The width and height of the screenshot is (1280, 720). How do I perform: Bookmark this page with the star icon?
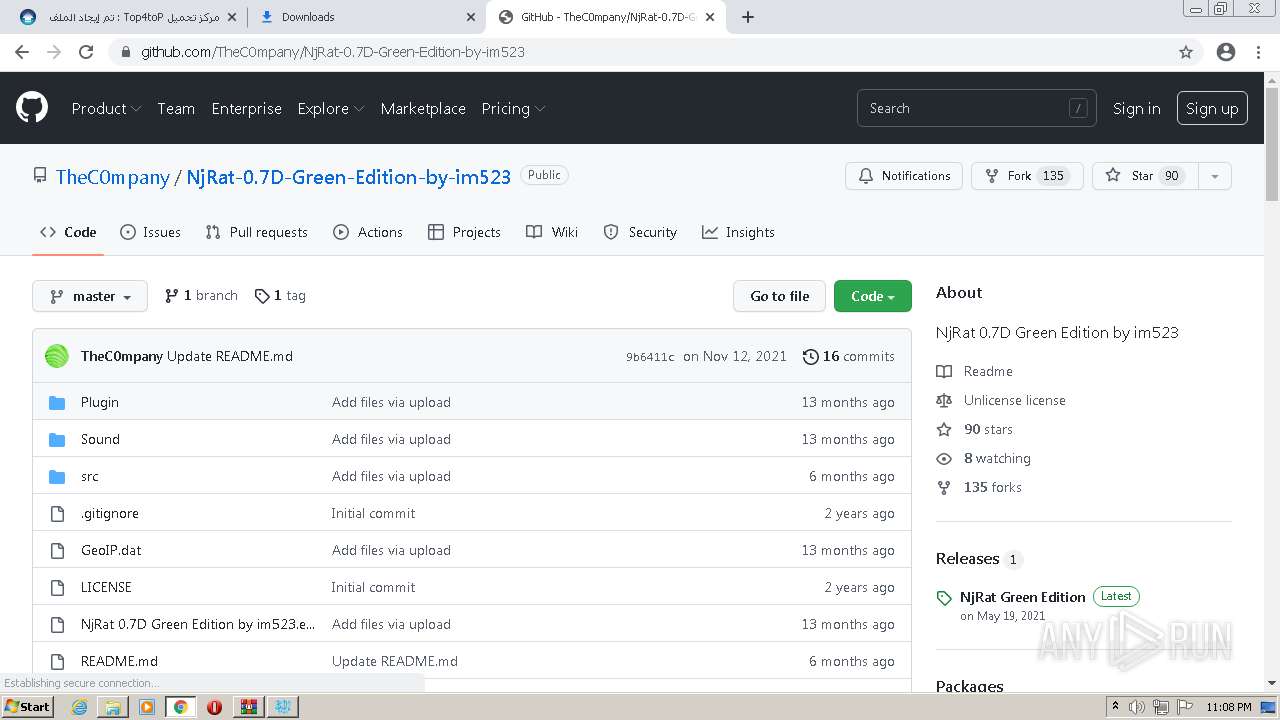[x=1186, y=52]
